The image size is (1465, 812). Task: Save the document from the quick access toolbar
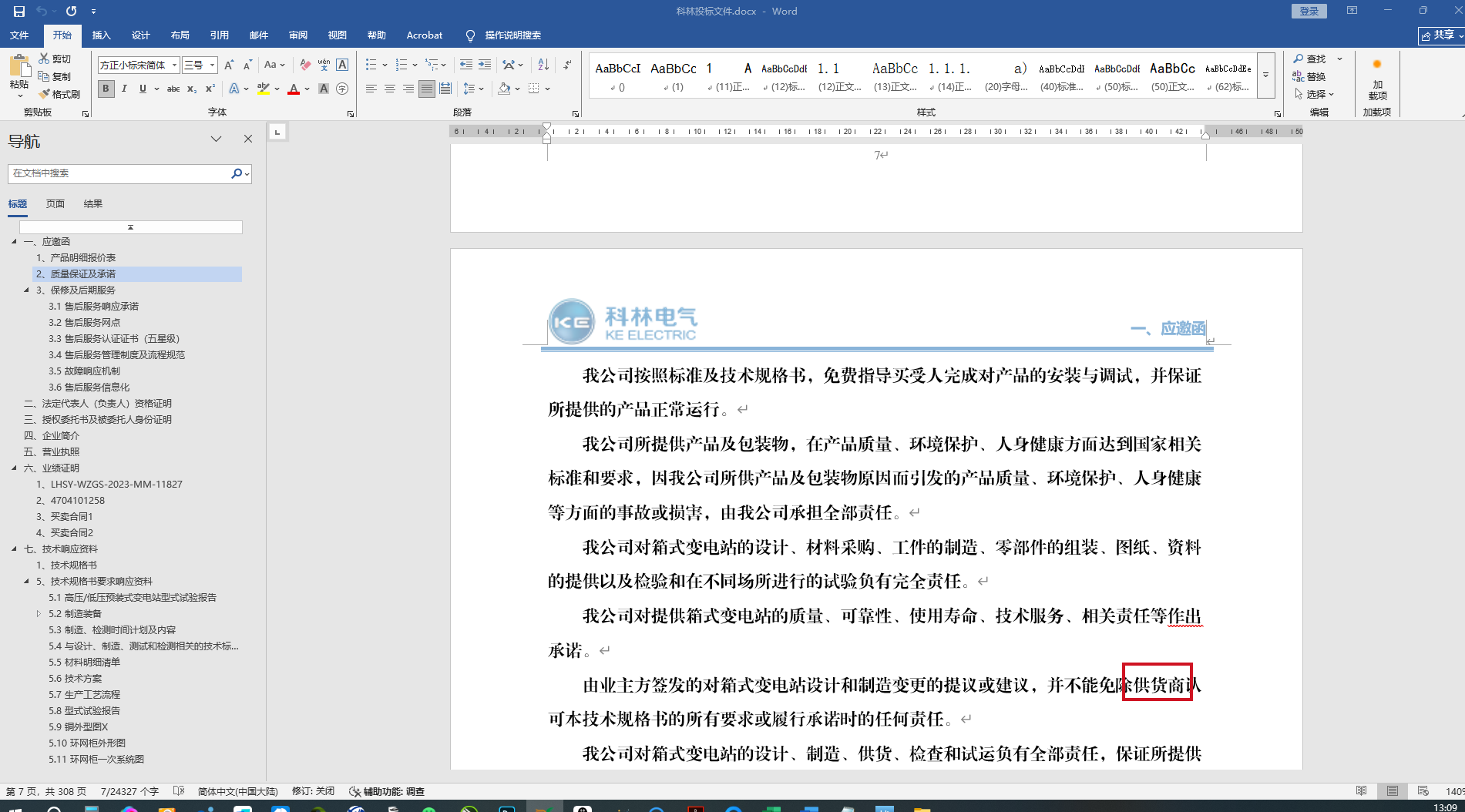coord(19,11)
